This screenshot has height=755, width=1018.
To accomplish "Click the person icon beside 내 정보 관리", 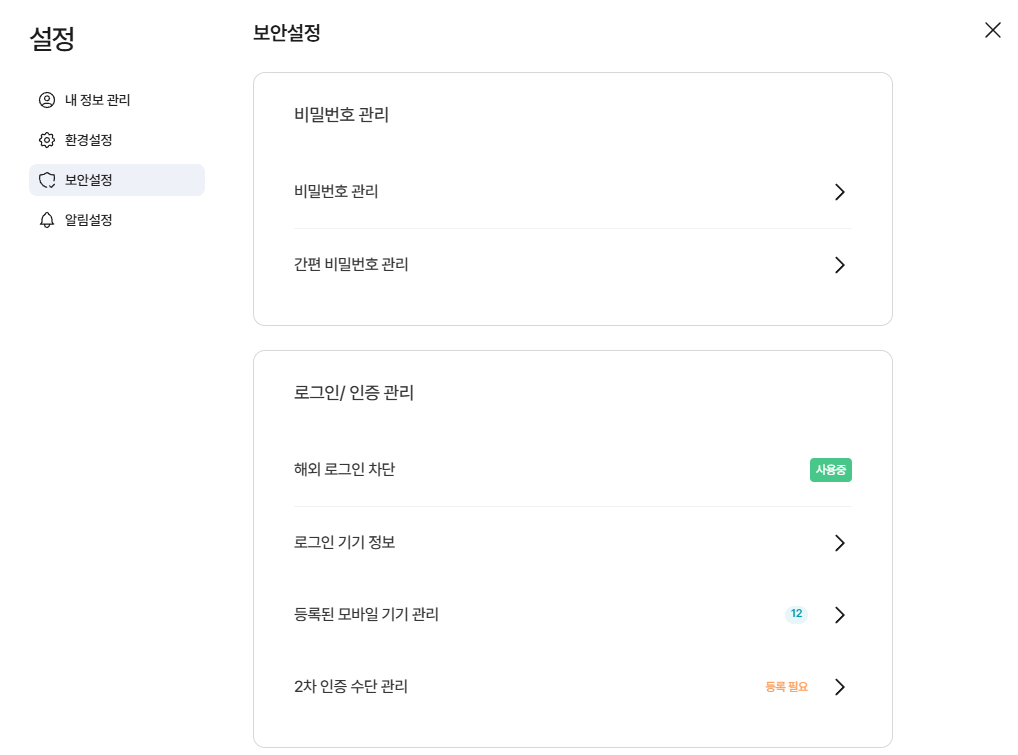I will point(47,100).
